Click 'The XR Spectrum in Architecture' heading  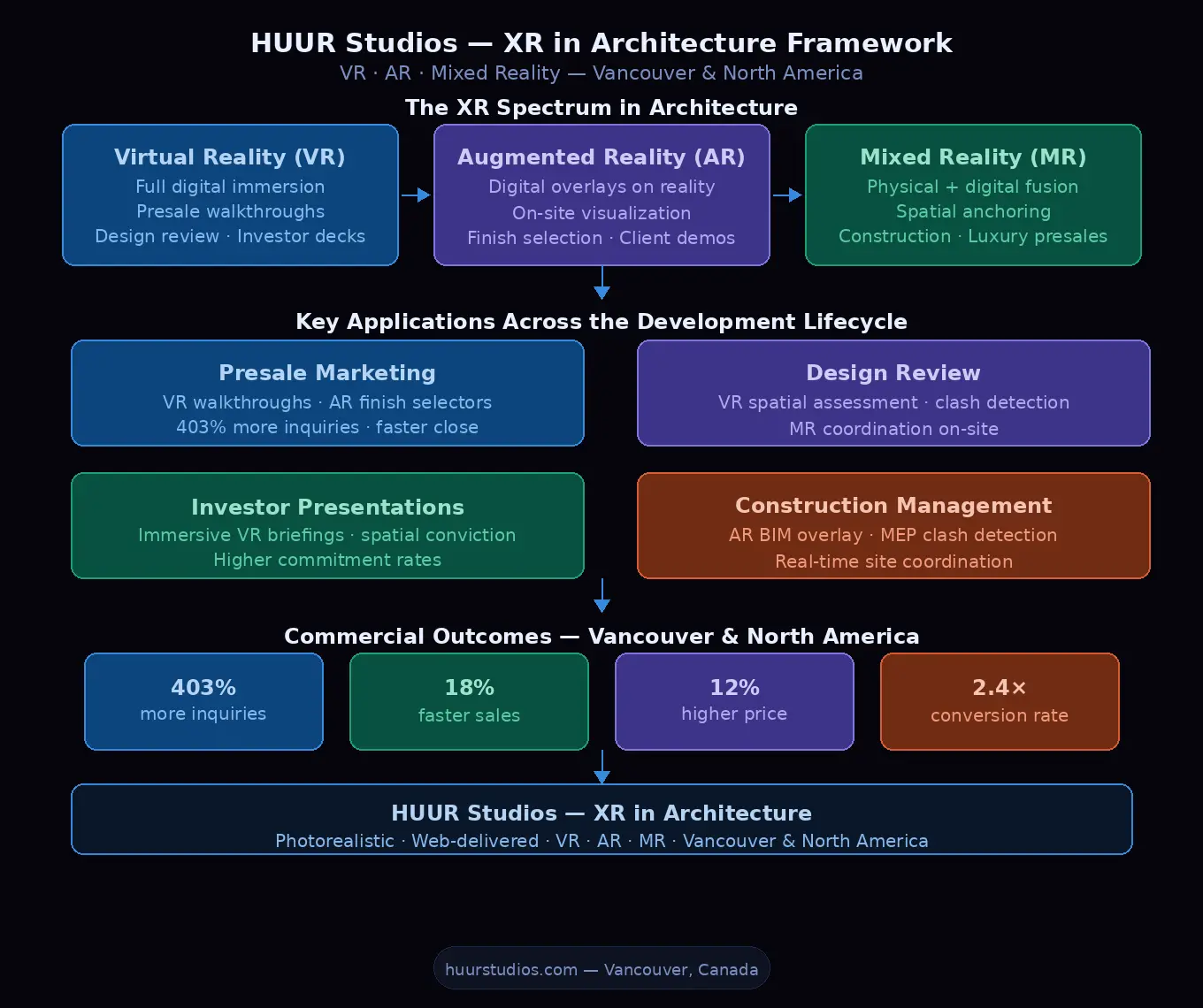pos(601,108)
